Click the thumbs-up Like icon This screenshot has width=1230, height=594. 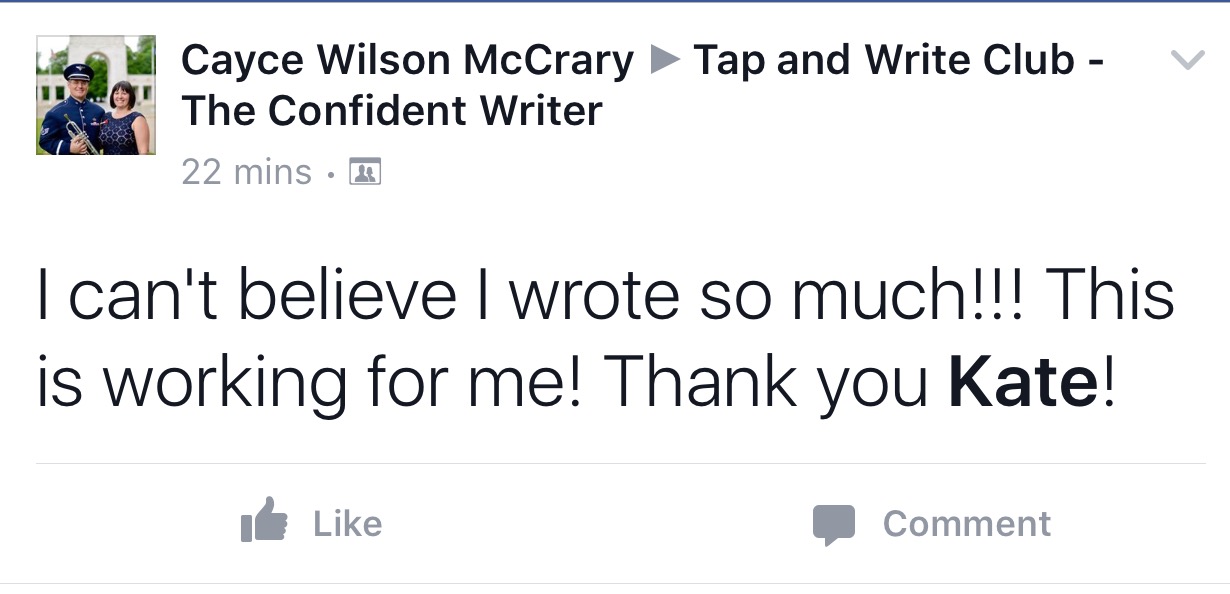coord(264,520)
